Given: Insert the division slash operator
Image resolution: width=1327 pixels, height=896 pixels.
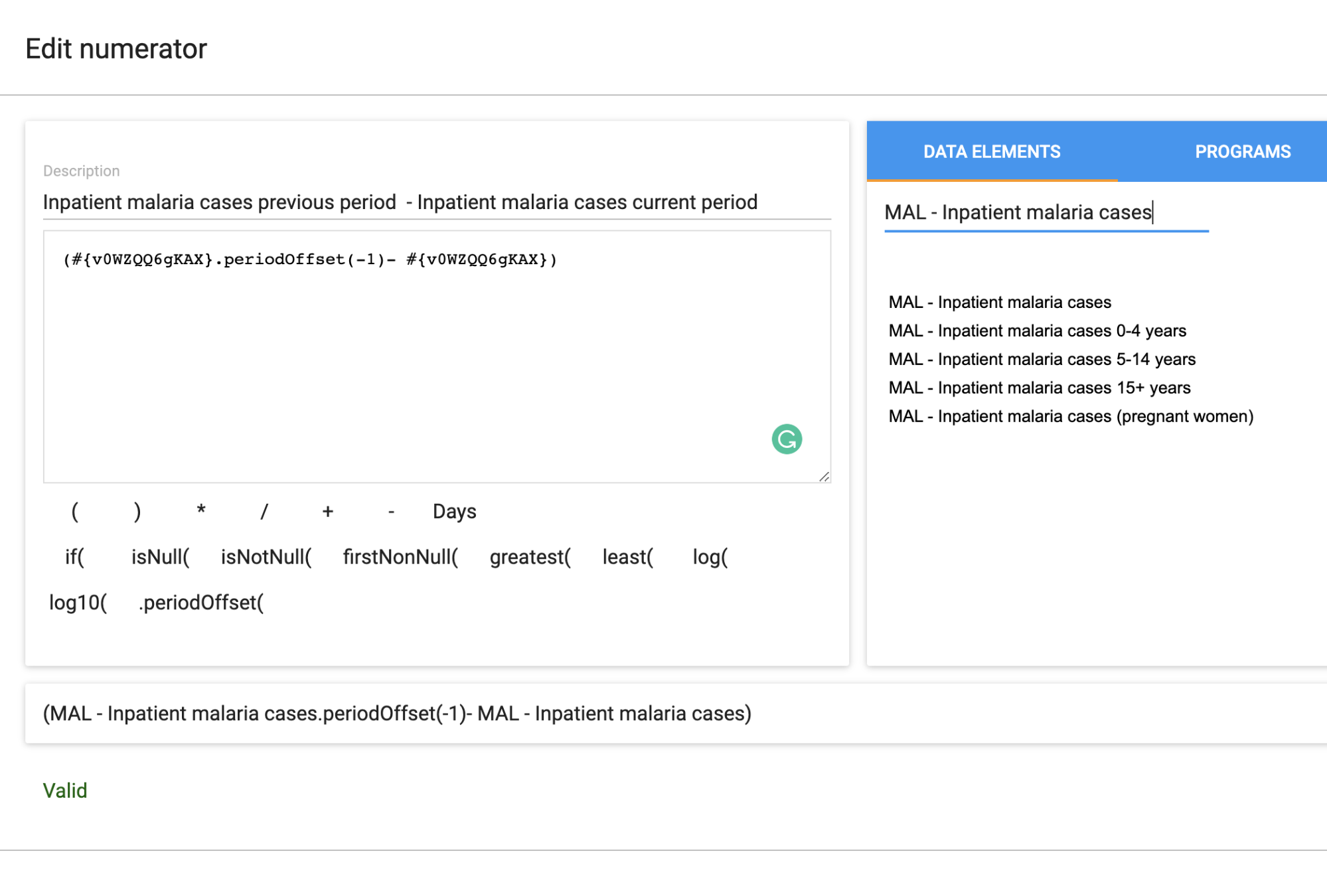Looking at the screenshot, I should [264, 511].
